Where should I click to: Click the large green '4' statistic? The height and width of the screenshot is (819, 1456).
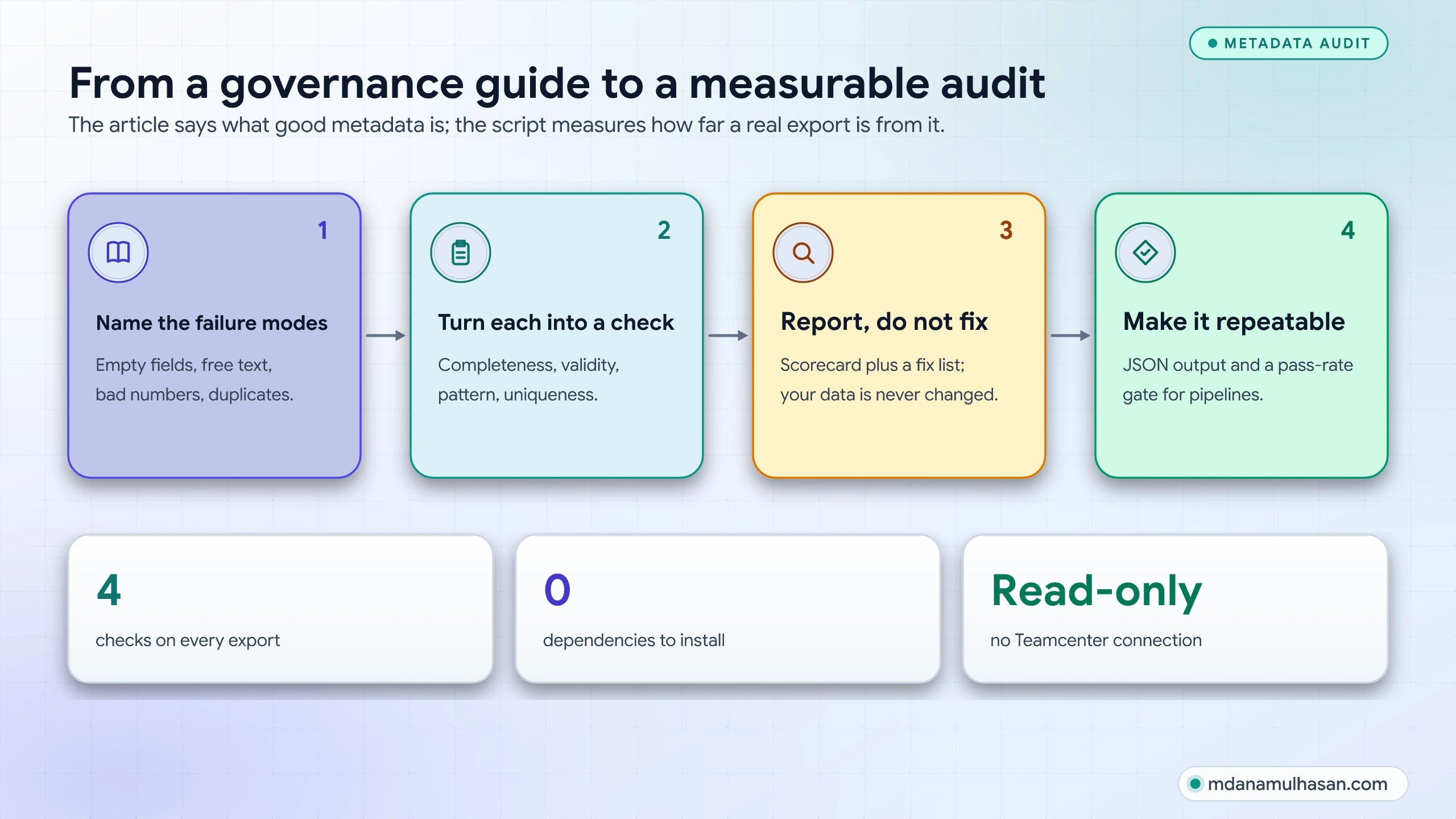[x=109, y=590]
